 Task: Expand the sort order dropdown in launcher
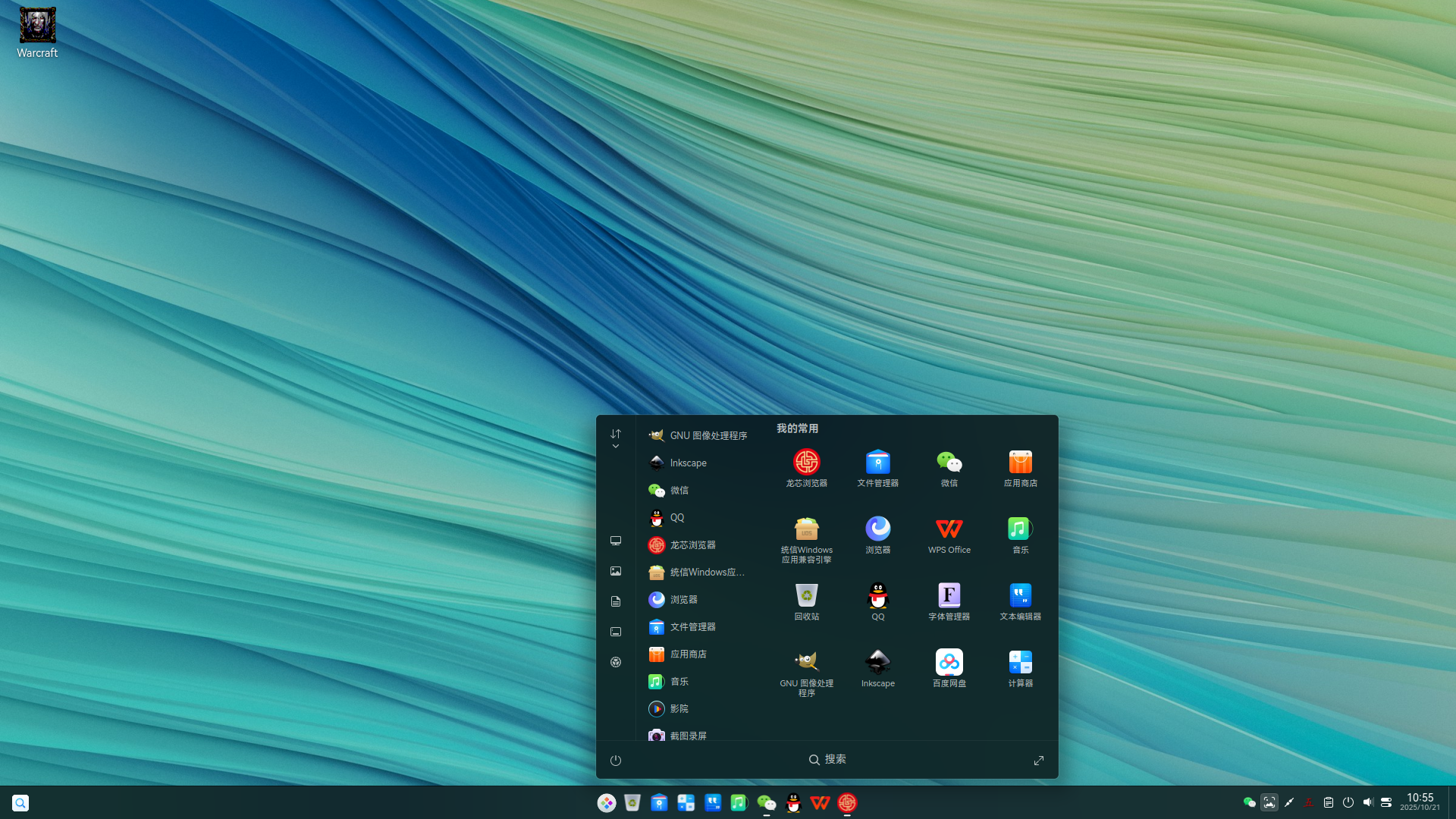point(616,438)
